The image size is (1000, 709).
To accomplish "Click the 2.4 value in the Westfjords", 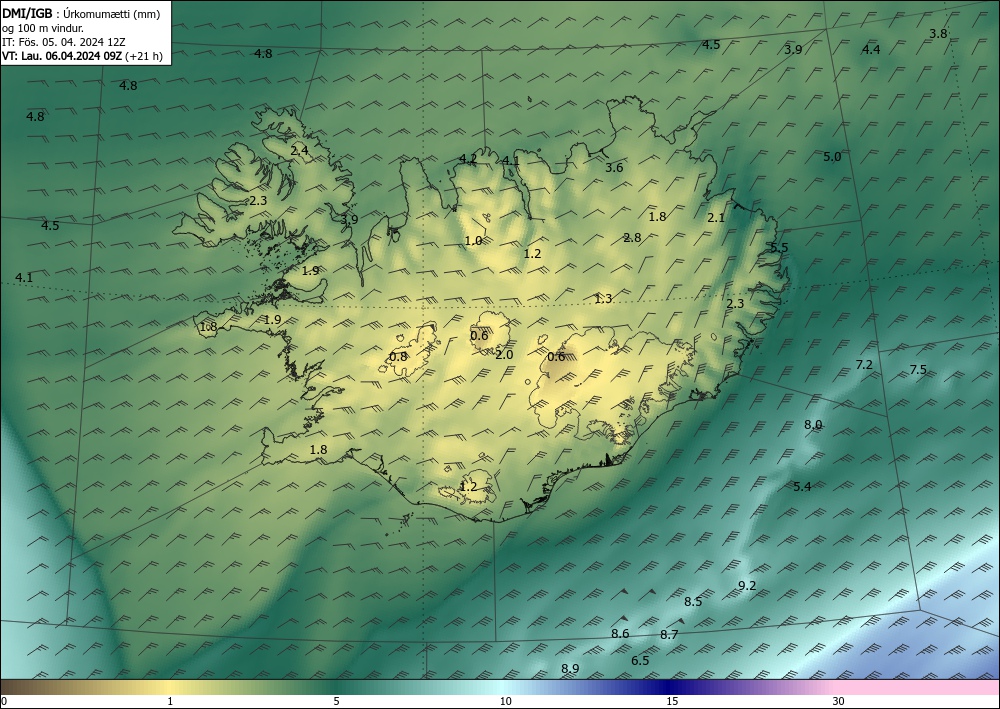I will click(299, 151).
